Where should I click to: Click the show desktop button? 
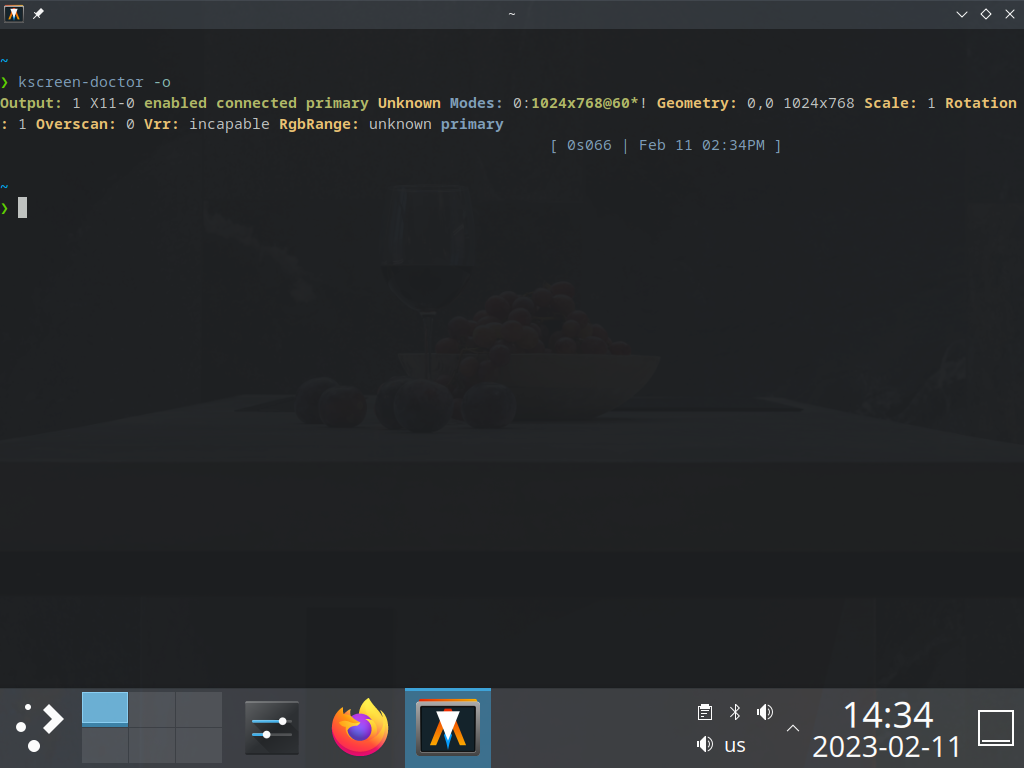coord(996,728)
